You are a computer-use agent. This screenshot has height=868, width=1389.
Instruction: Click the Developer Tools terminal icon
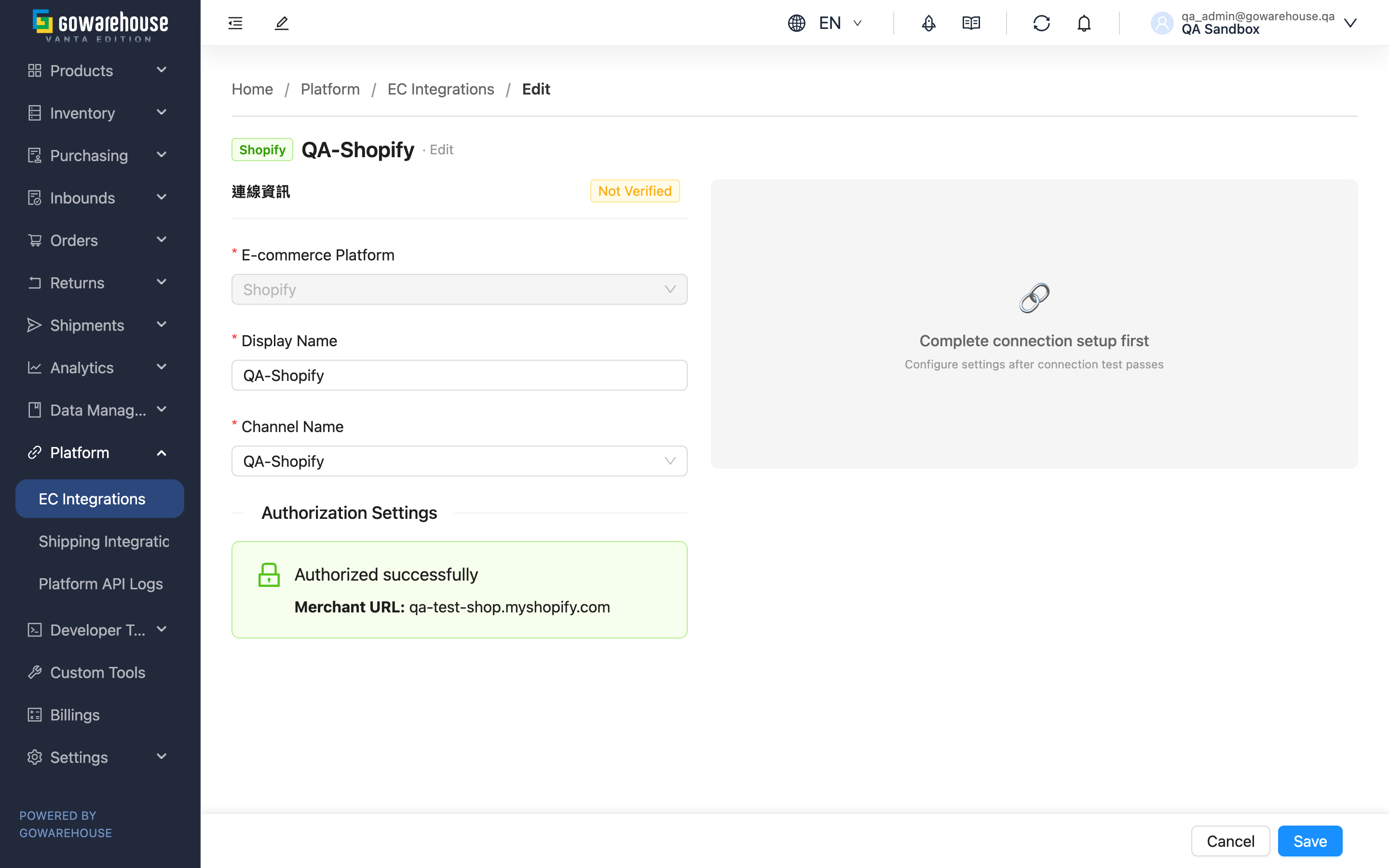34,630
